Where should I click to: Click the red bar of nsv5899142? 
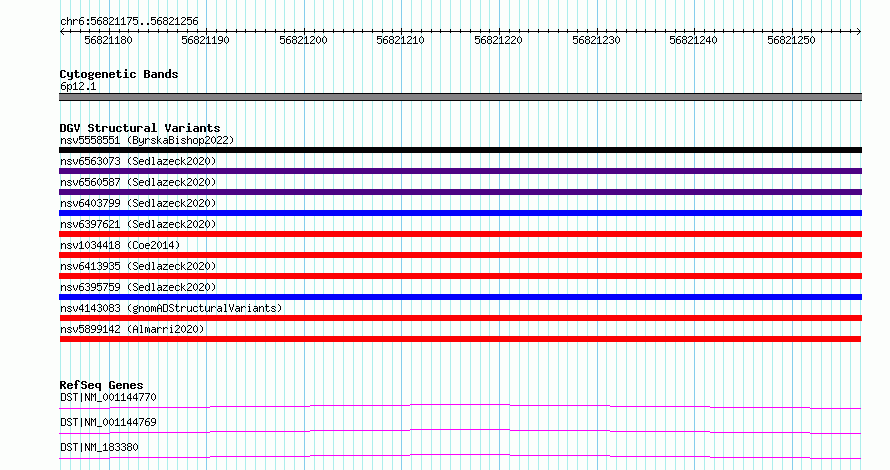[460, 339]
